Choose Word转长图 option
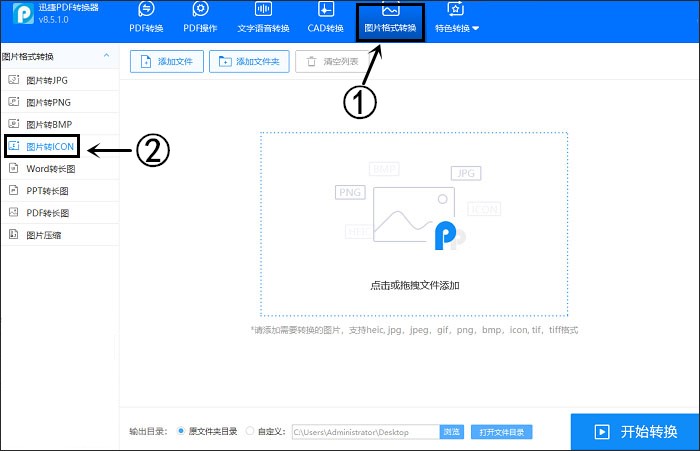This screenshot has height=451, width=700. [60, 169]
